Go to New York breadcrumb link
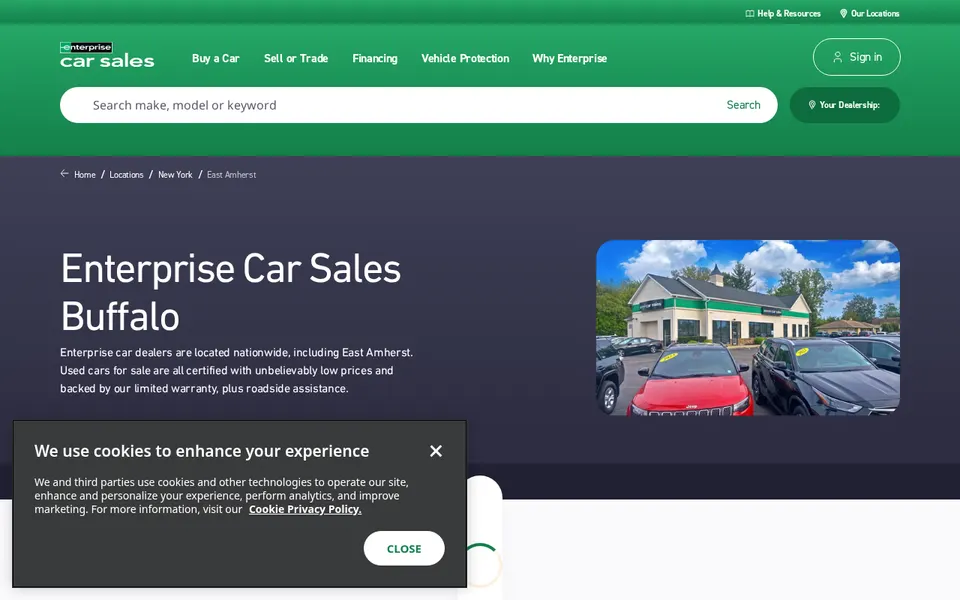The height and width of the screenshot is (600, 960). pyautogui.click(x=175, y=174)
